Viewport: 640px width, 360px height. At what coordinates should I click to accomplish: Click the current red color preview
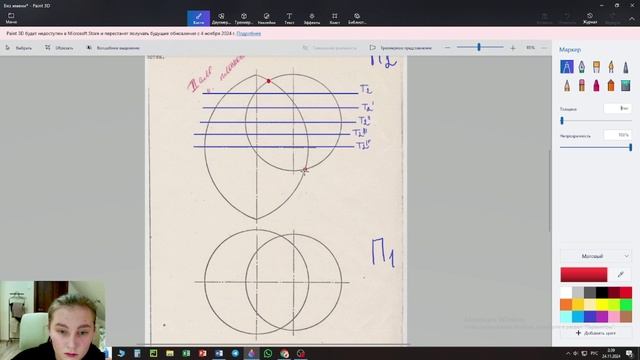584,275
